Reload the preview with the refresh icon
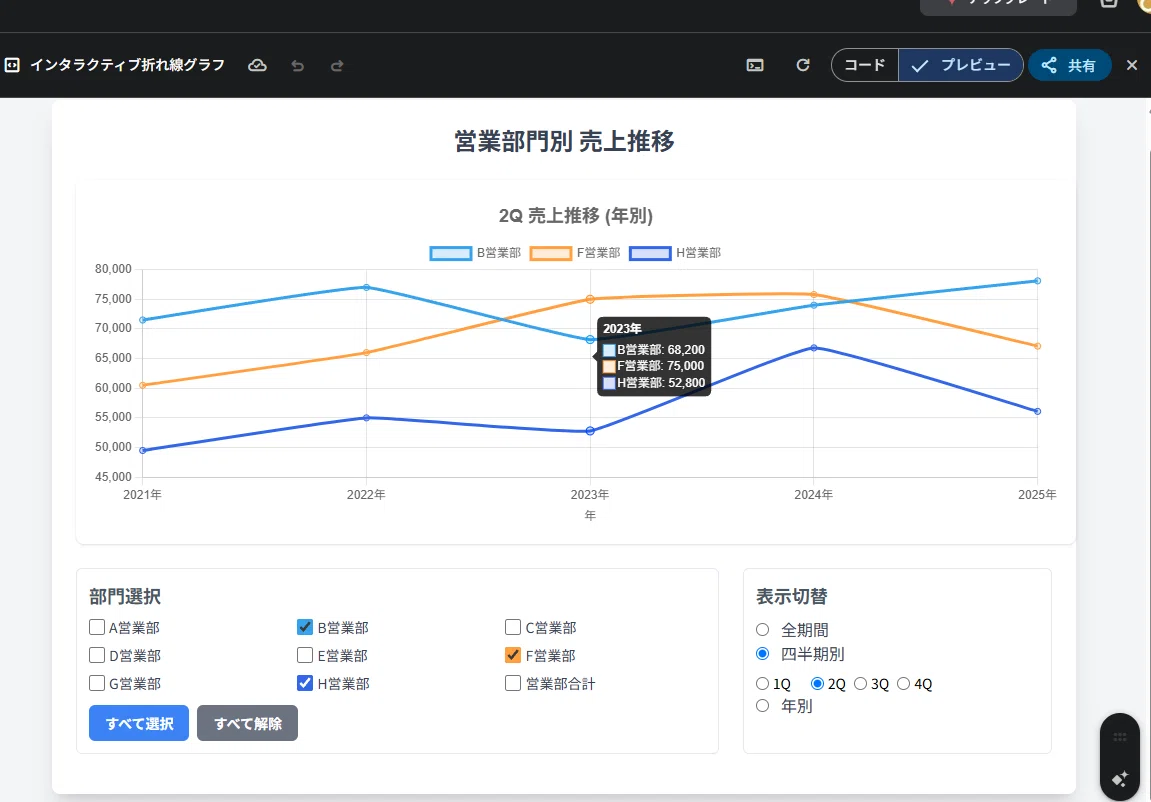The height and width of the screenshot is (802, 1151). (803, 65)
